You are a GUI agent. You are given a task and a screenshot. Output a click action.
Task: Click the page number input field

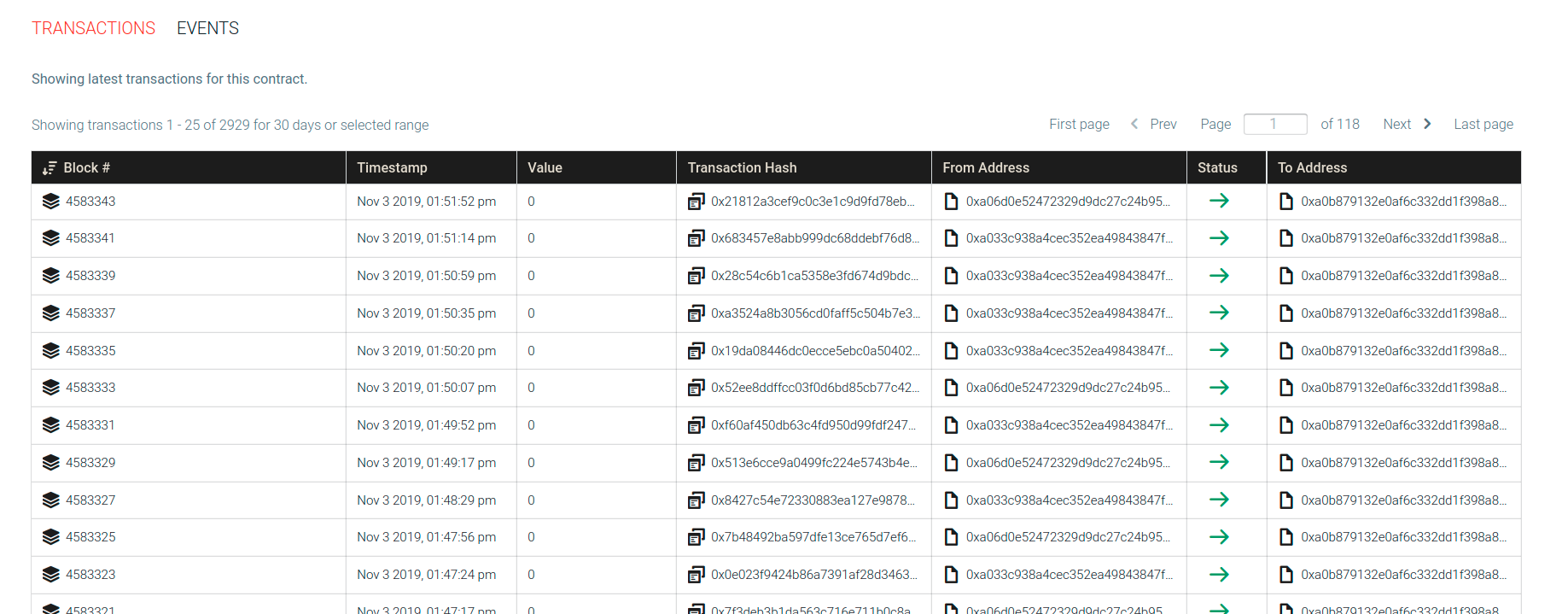pyautogui.click(x=1274, y=125)
